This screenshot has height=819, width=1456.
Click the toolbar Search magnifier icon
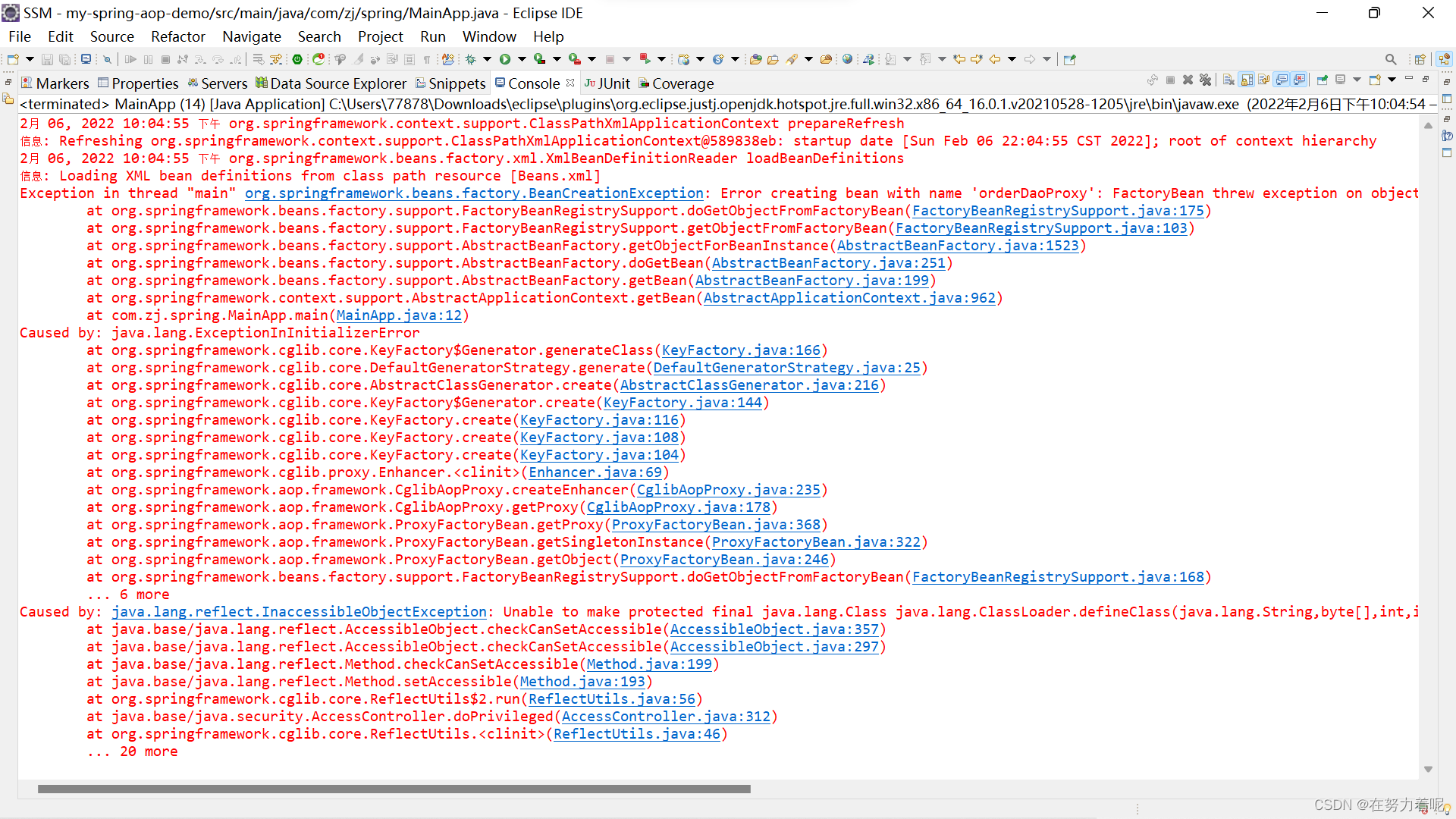click(x=1391, y=59)
